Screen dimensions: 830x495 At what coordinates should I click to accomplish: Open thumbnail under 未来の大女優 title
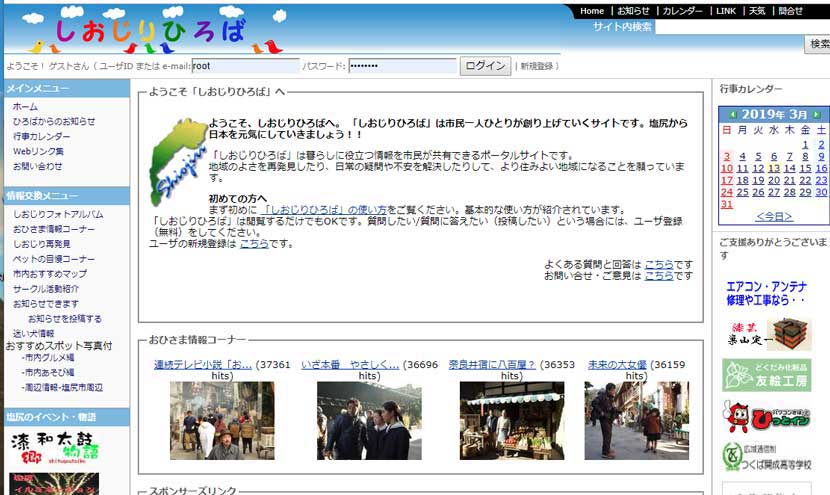pos(637,421)
